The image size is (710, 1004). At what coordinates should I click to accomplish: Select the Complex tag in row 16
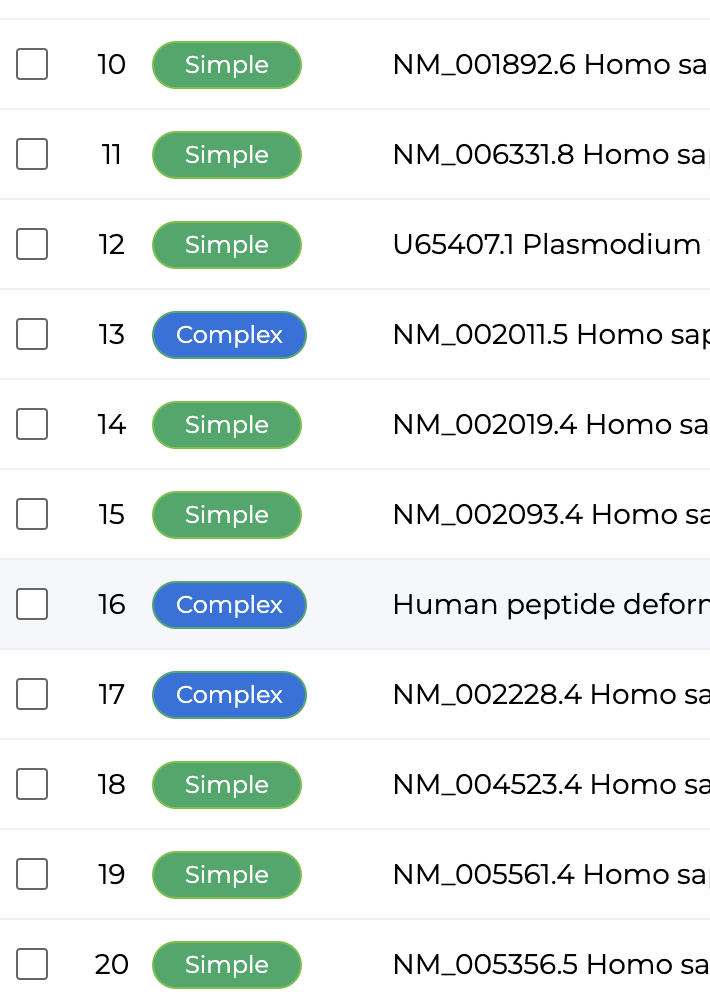click(x=229, y=605)
